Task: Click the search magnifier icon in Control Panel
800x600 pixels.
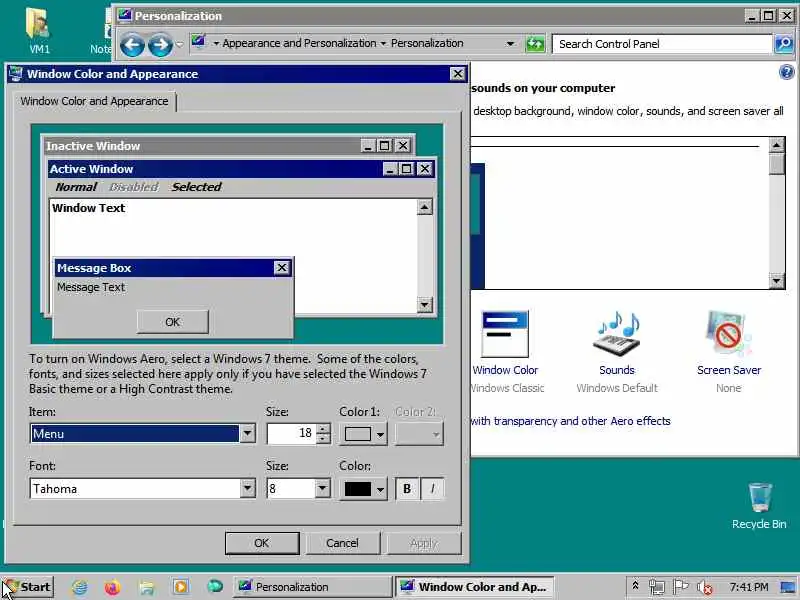Action: click(x=785, y=44)
